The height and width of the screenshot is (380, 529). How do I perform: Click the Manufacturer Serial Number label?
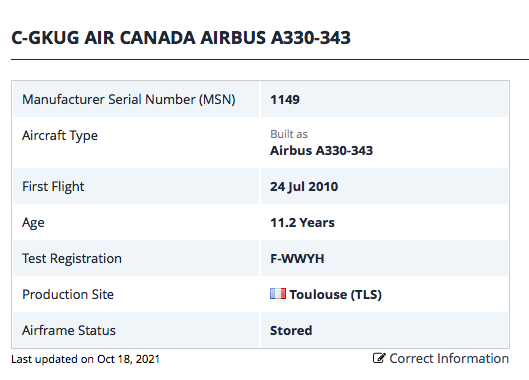coord(129,100)
